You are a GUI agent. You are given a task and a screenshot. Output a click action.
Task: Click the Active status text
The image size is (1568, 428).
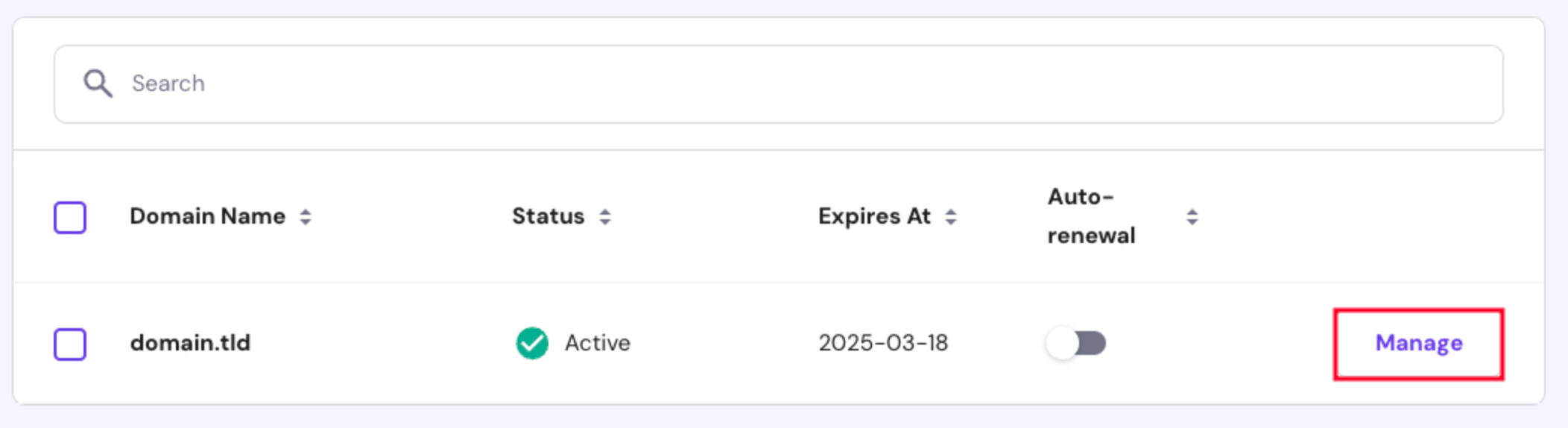[x=597, y=343]
